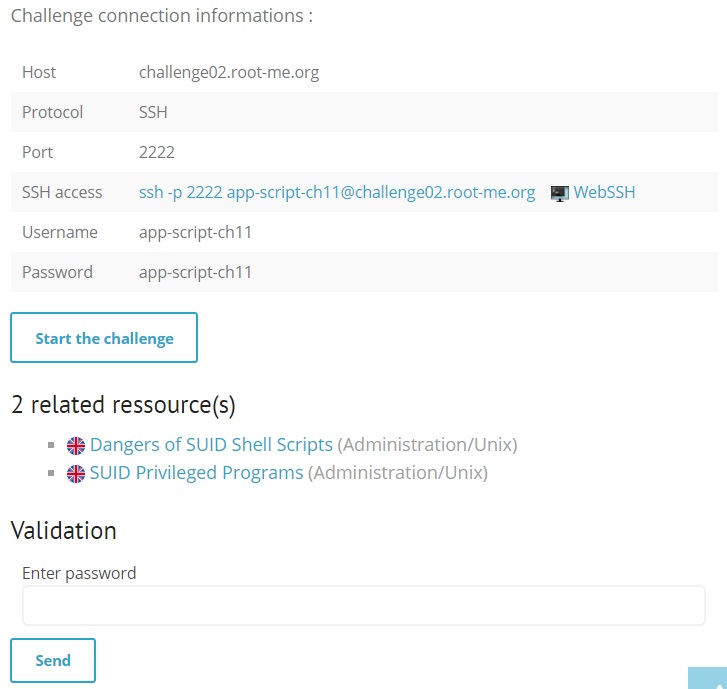Screen dimensions: 727x689
Task: Click the Challenge connection informations heading
Action: pyautogui.click(x=162, y=16)
